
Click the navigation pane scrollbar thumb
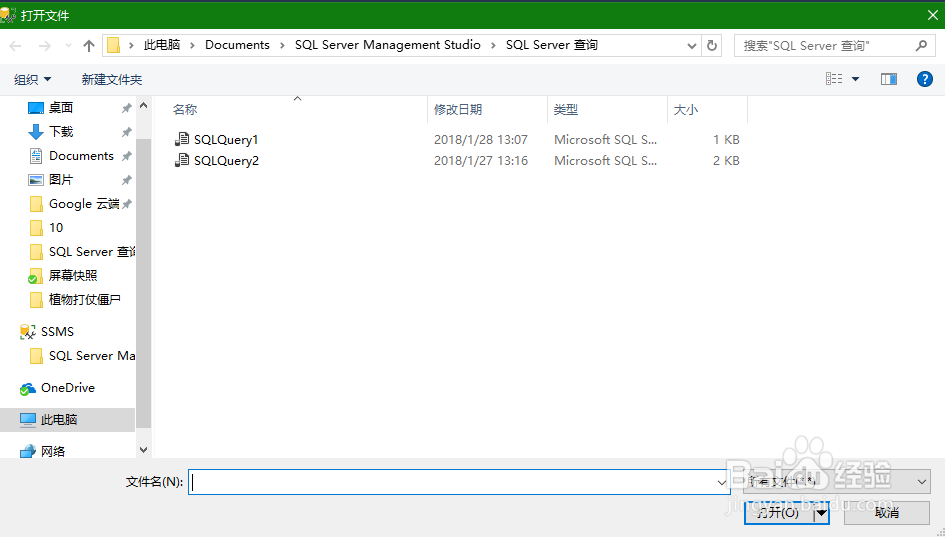[x=143, y=283]
